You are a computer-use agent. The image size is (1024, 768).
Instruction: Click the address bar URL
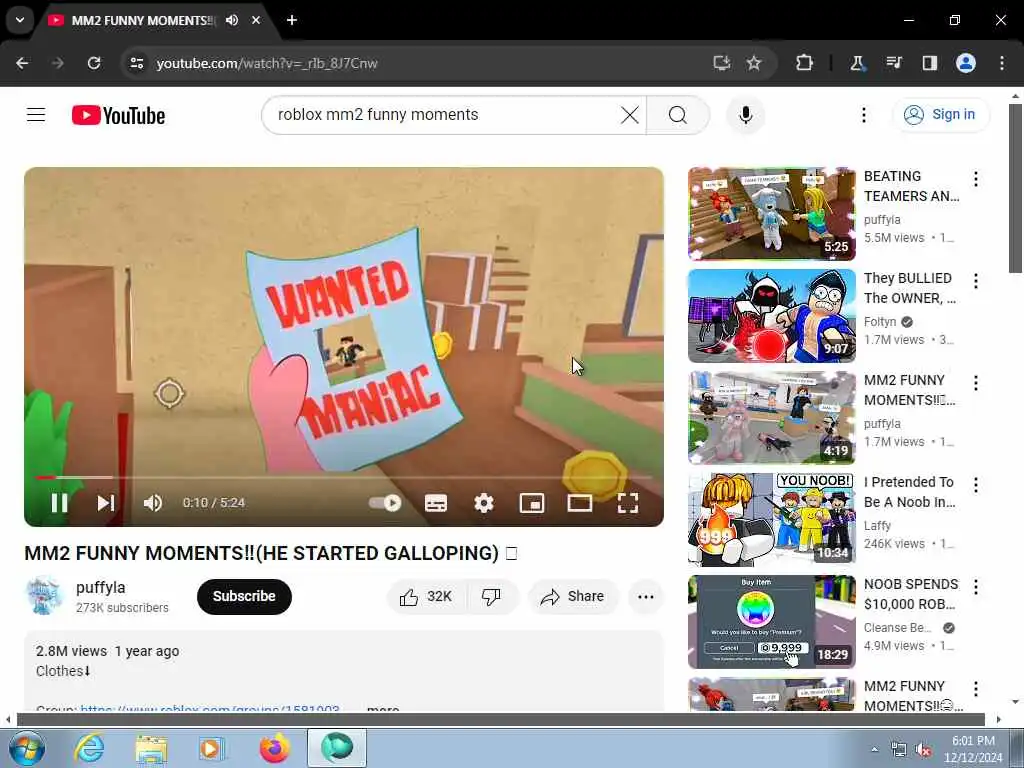(x=267, y=63)
